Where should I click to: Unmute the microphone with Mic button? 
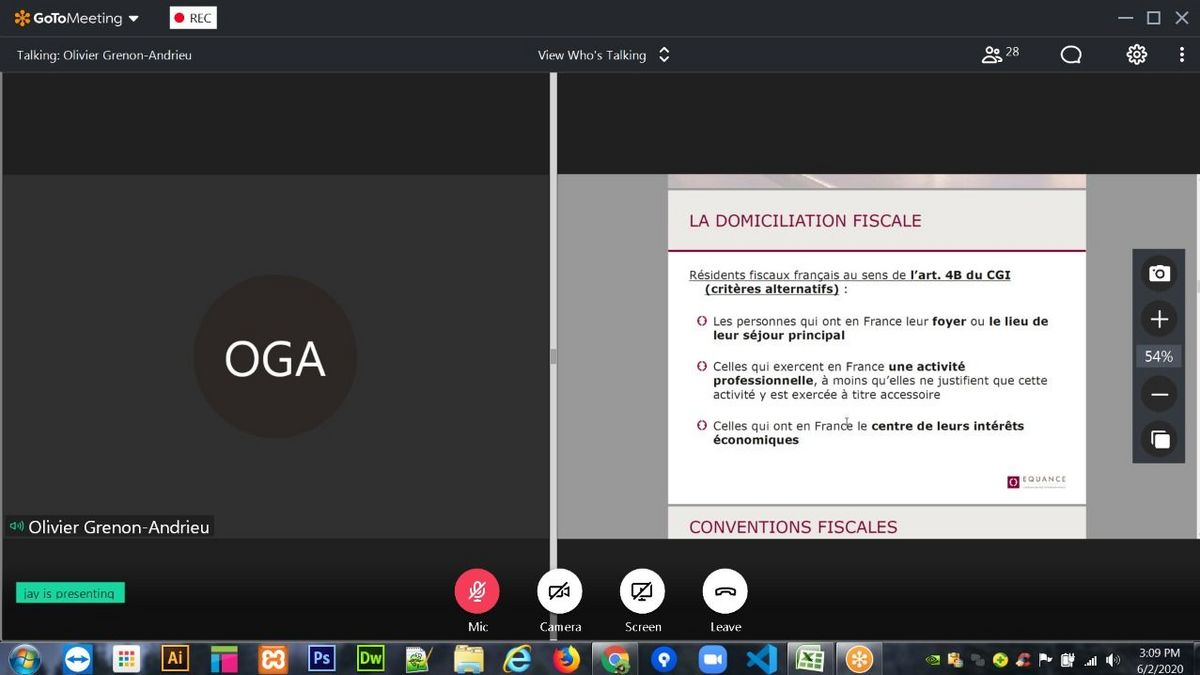(477, 591)
